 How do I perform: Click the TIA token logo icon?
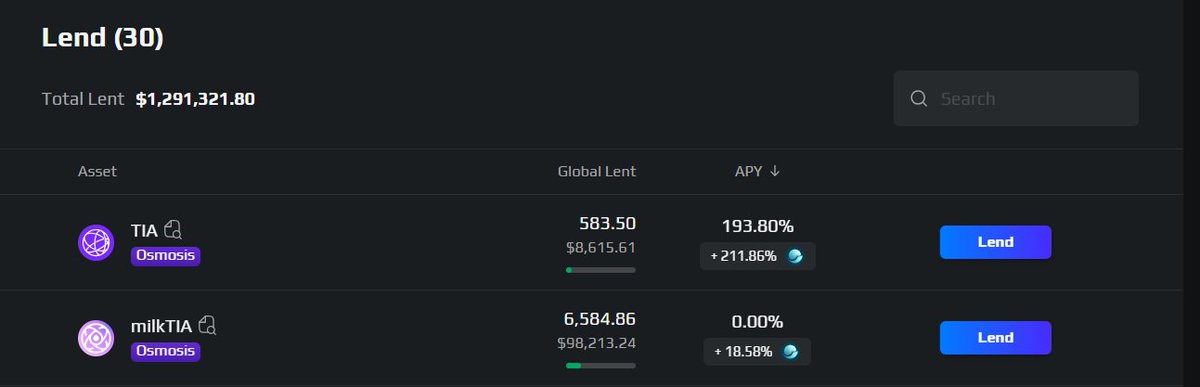96,242
